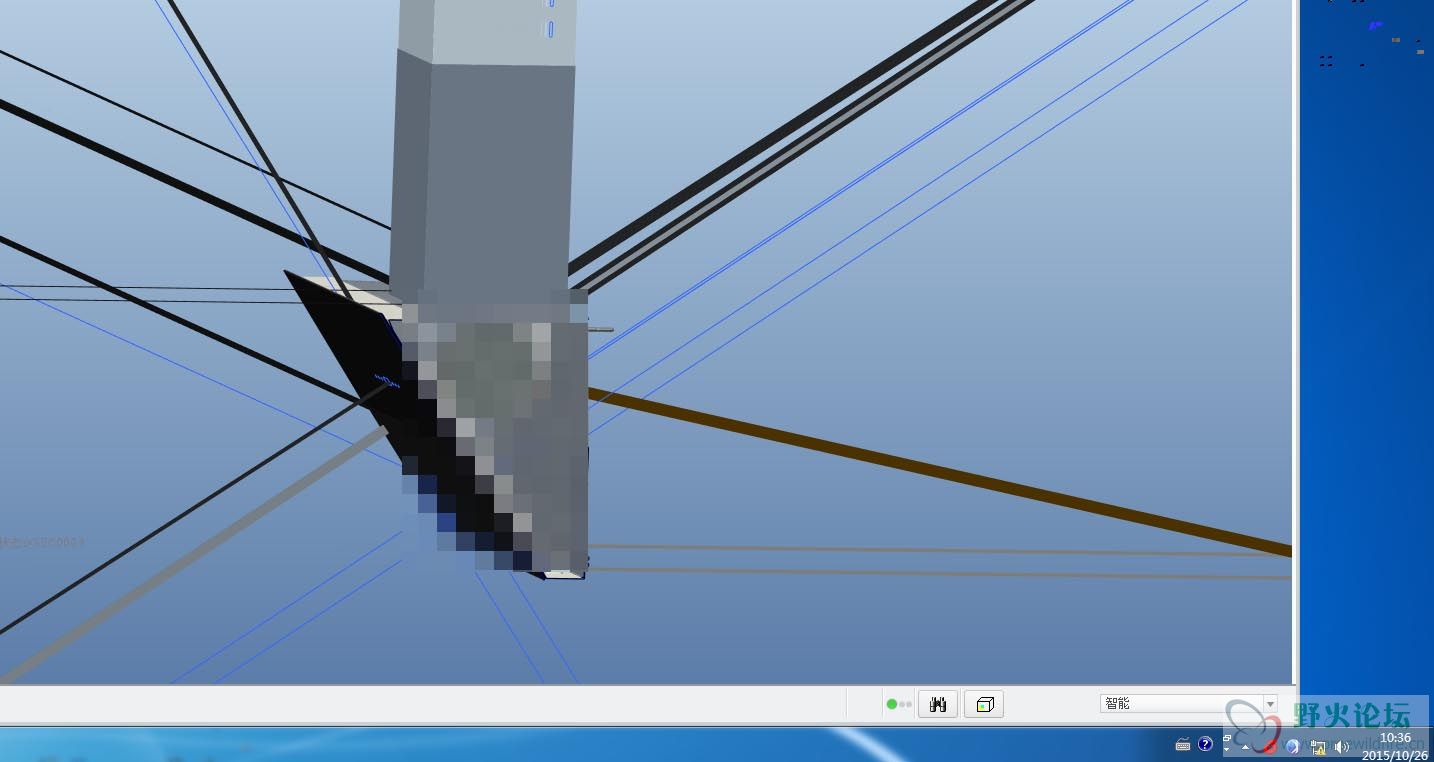Click the green regeneration status light
This screenshot has height=762, width=1434.
pyautogui.click(x=891, y=704)
